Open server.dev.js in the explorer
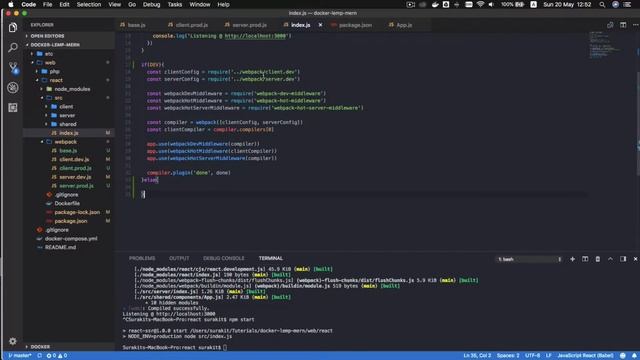The image size is (640, 360). [75, 177]
